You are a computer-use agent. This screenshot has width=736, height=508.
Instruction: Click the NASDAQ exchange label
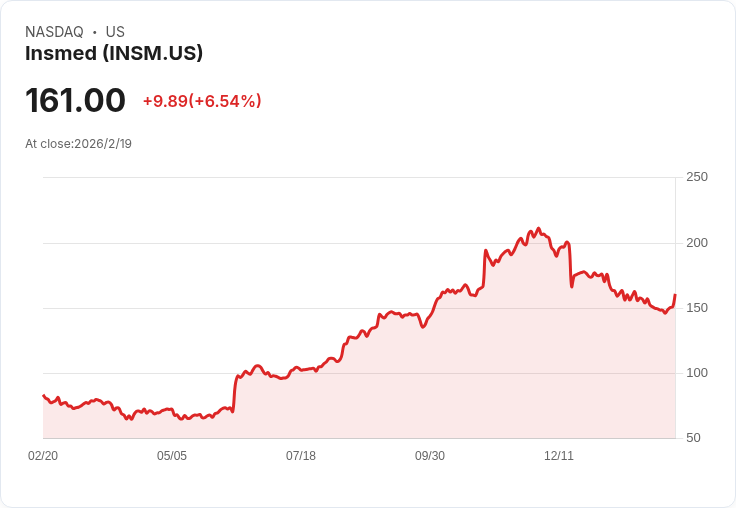click(x=54, y=32)
